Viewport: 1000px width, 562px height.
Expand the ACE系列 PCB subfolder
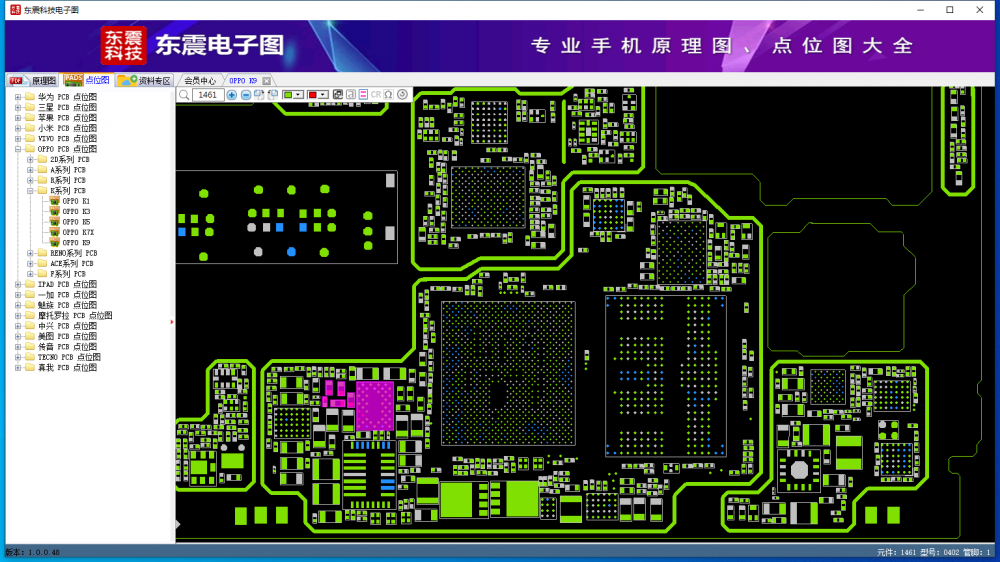pyautogui.click(x=30, y=263)
